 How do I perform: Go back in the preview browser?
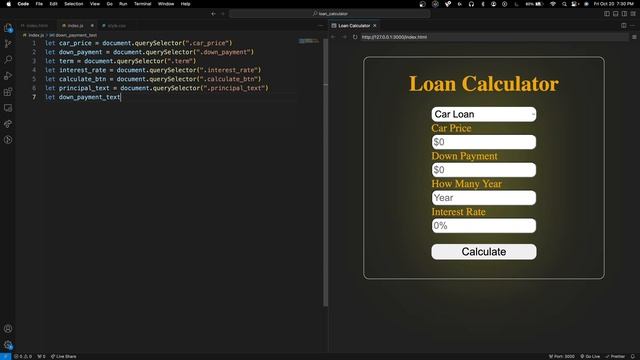[333, 37]
